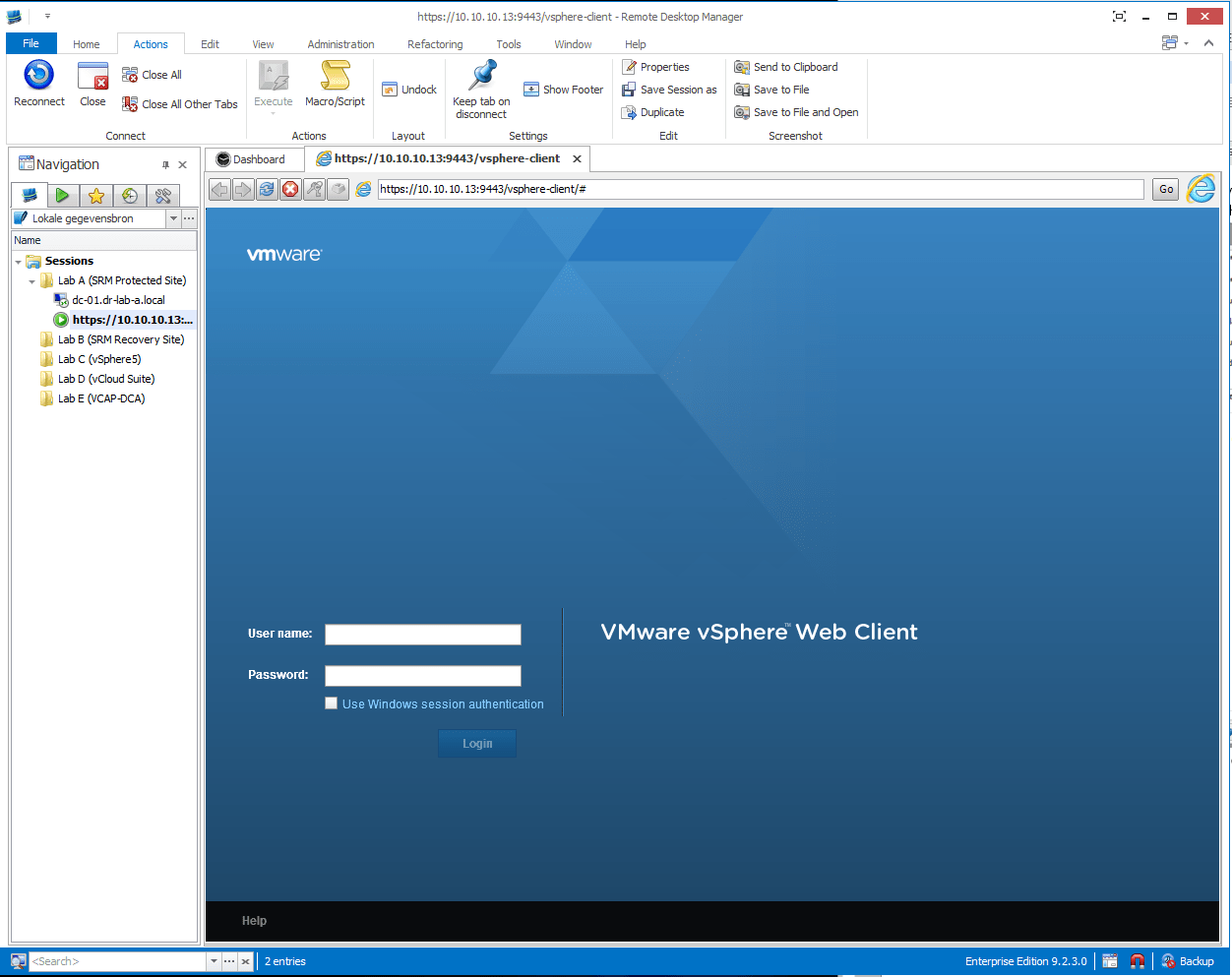The image size is (1232, 977).
Task: Switch to the Edit ribbon tab
Action: [211, 44]
